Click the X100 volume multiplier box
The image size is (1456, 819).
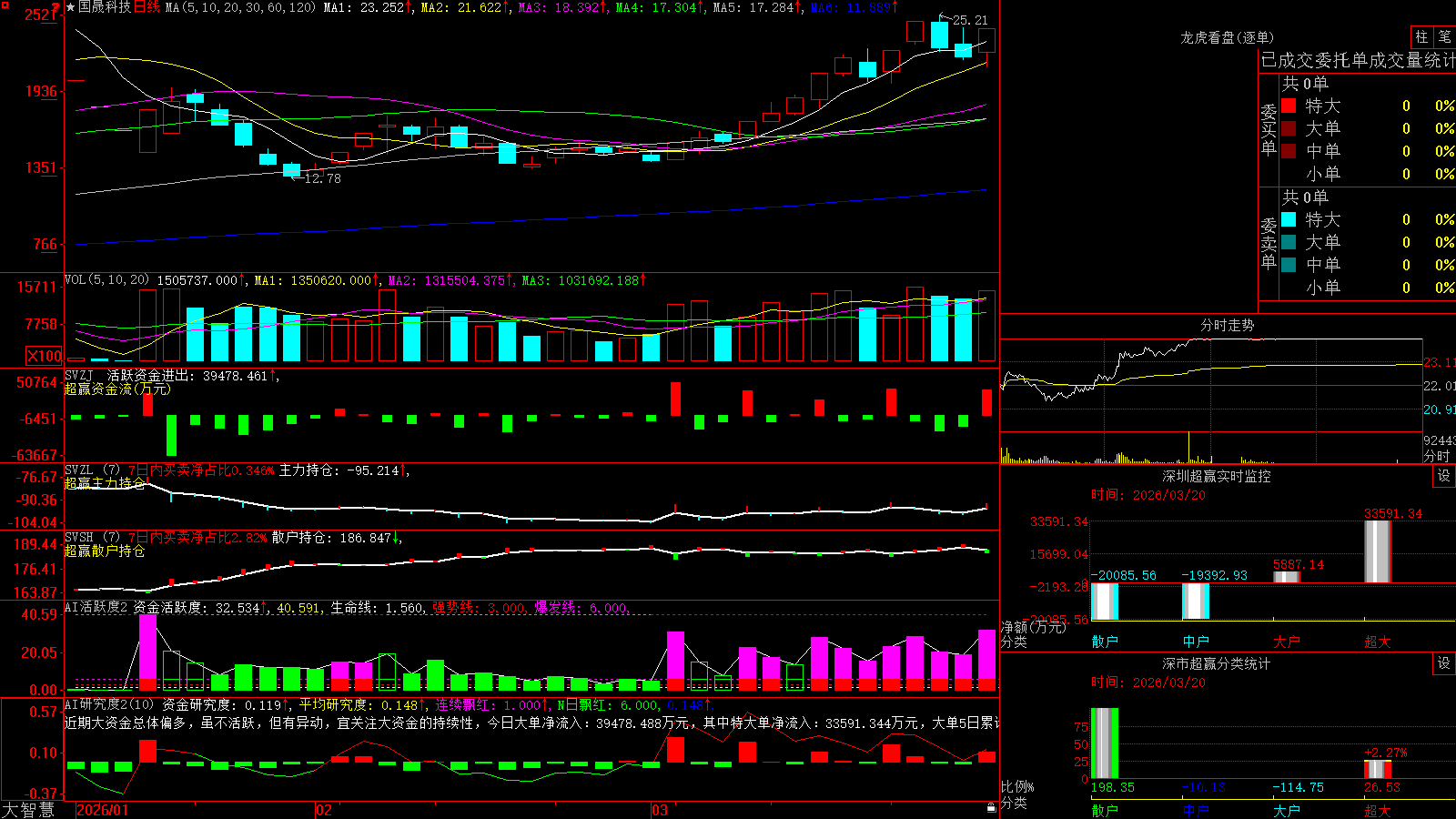[x=44, y=356]
